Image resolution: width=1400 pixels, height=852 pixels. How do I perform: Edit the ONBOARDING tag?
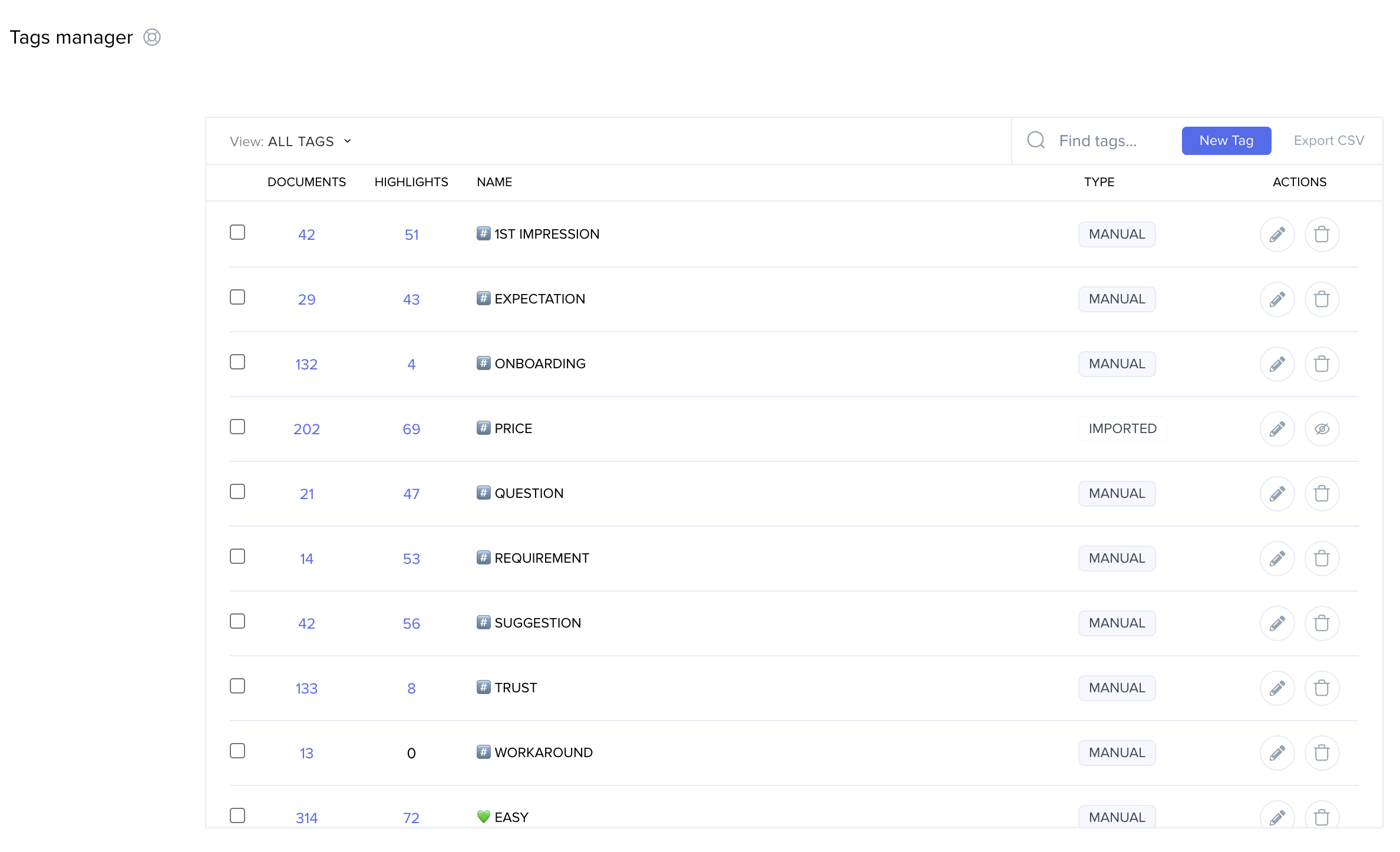click(1277, 364)
